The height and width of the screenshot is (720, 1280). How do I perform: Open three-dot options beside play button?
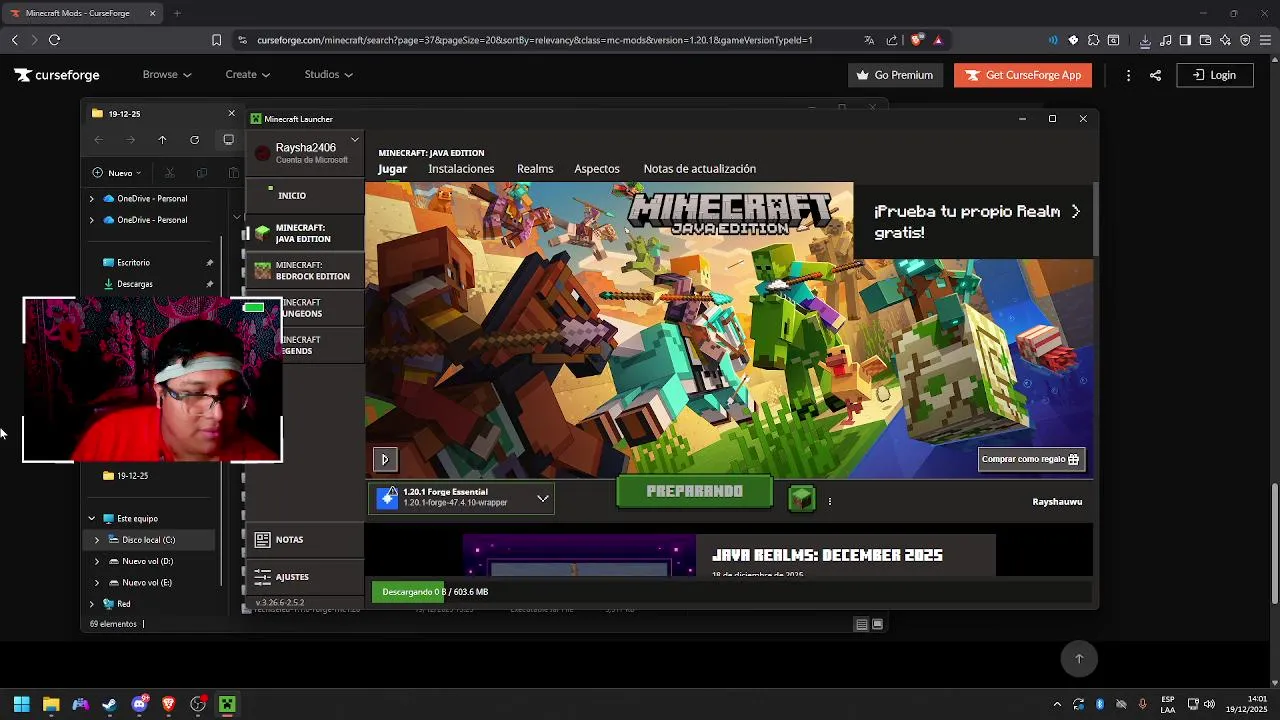coord(829,501)
